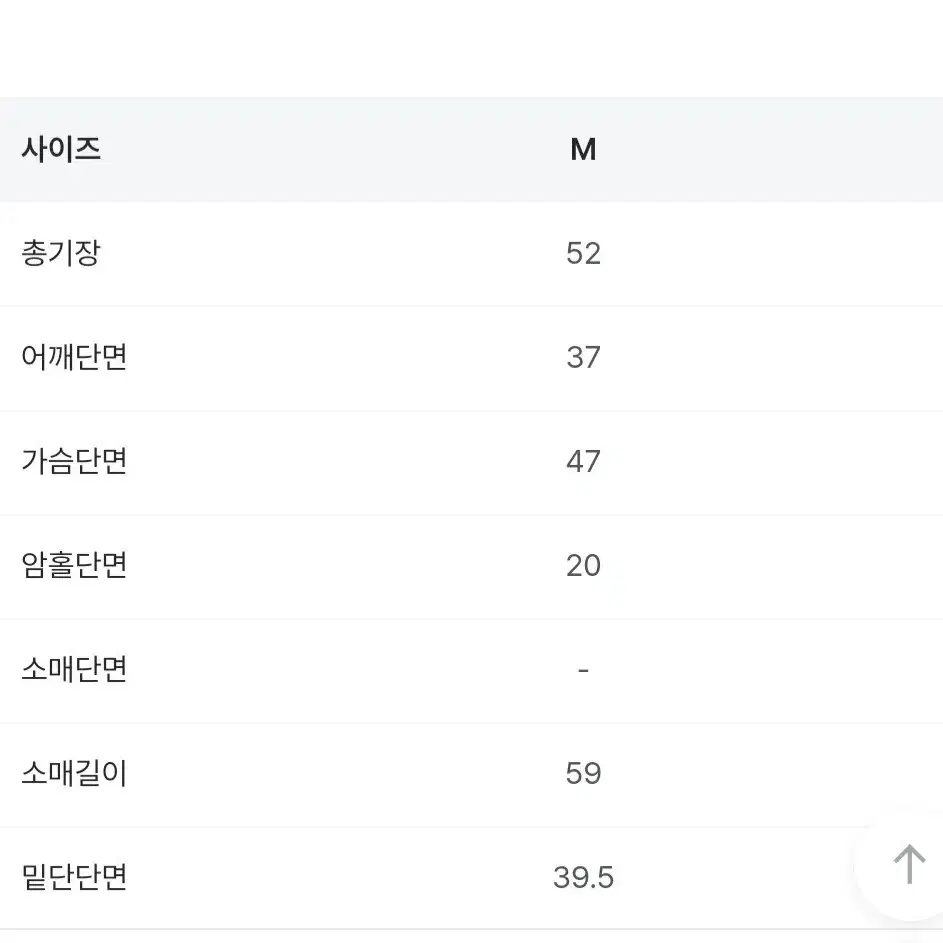This screenshot has width=943, height=943.
Task: Click the 밑단단면 row label
Action: click(74, 877)
